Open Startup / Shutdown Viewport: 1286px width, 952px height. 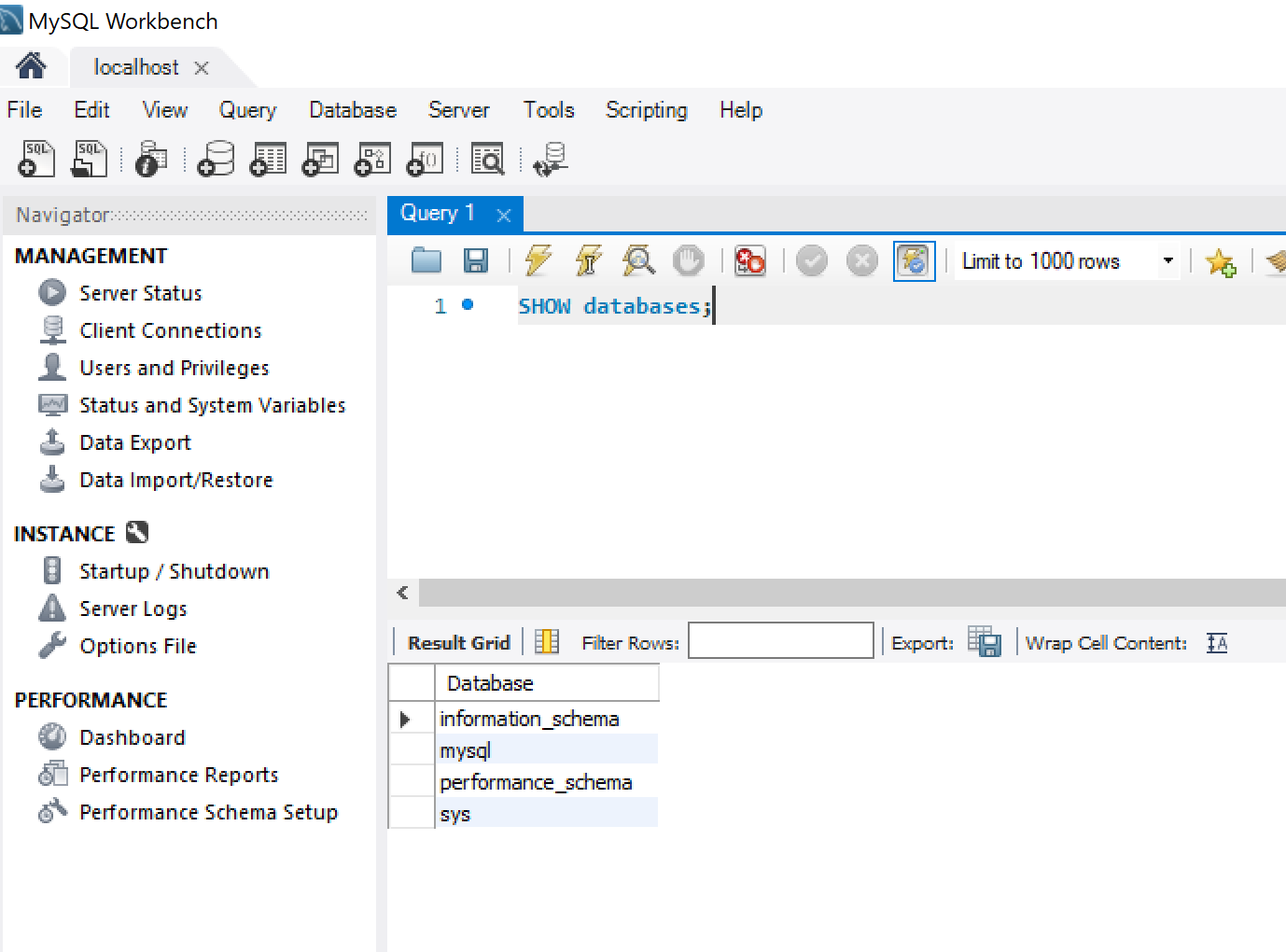pos(175,571)
